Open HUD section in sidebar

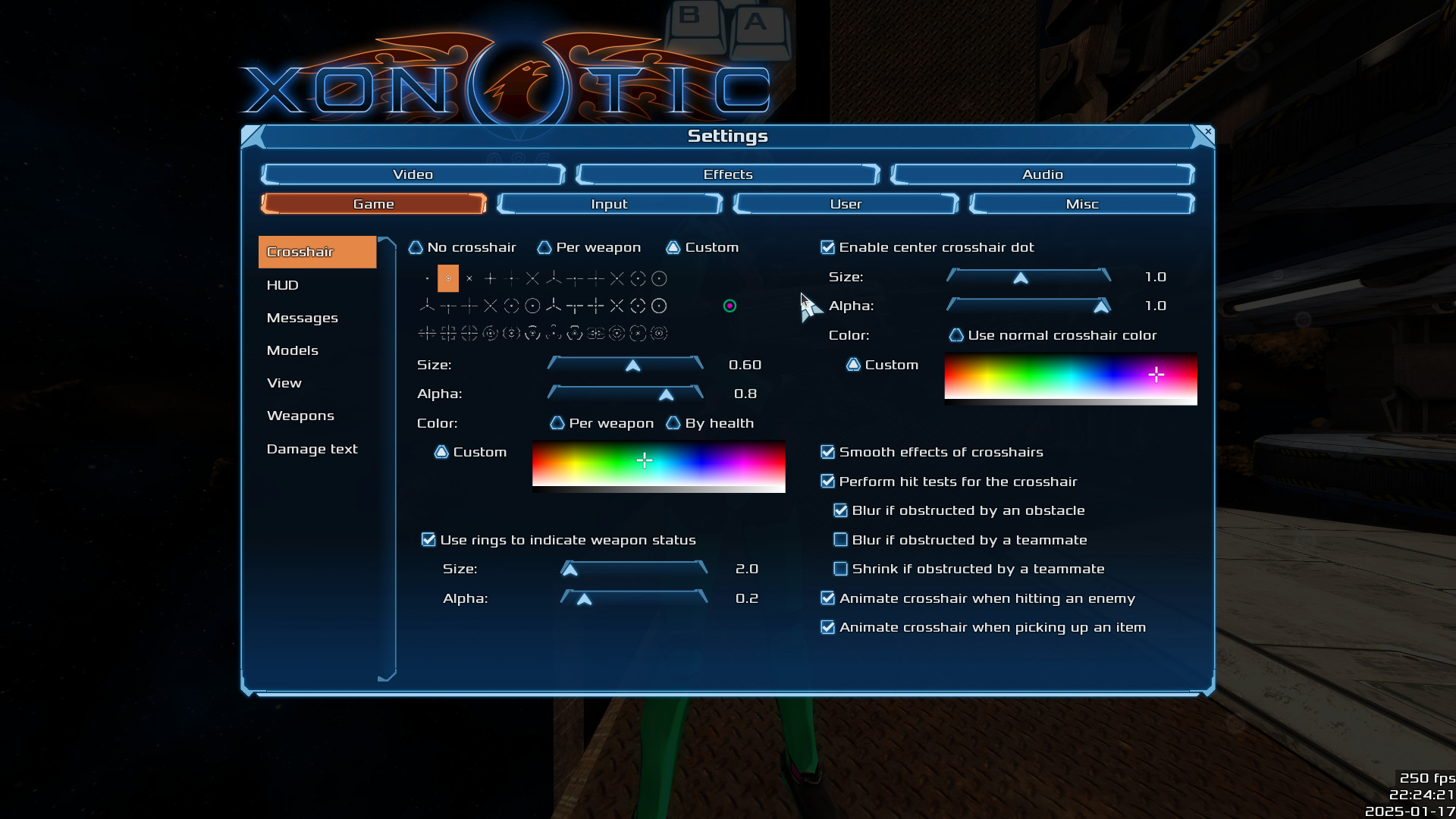pyautogui.click(x=317, y=285)
